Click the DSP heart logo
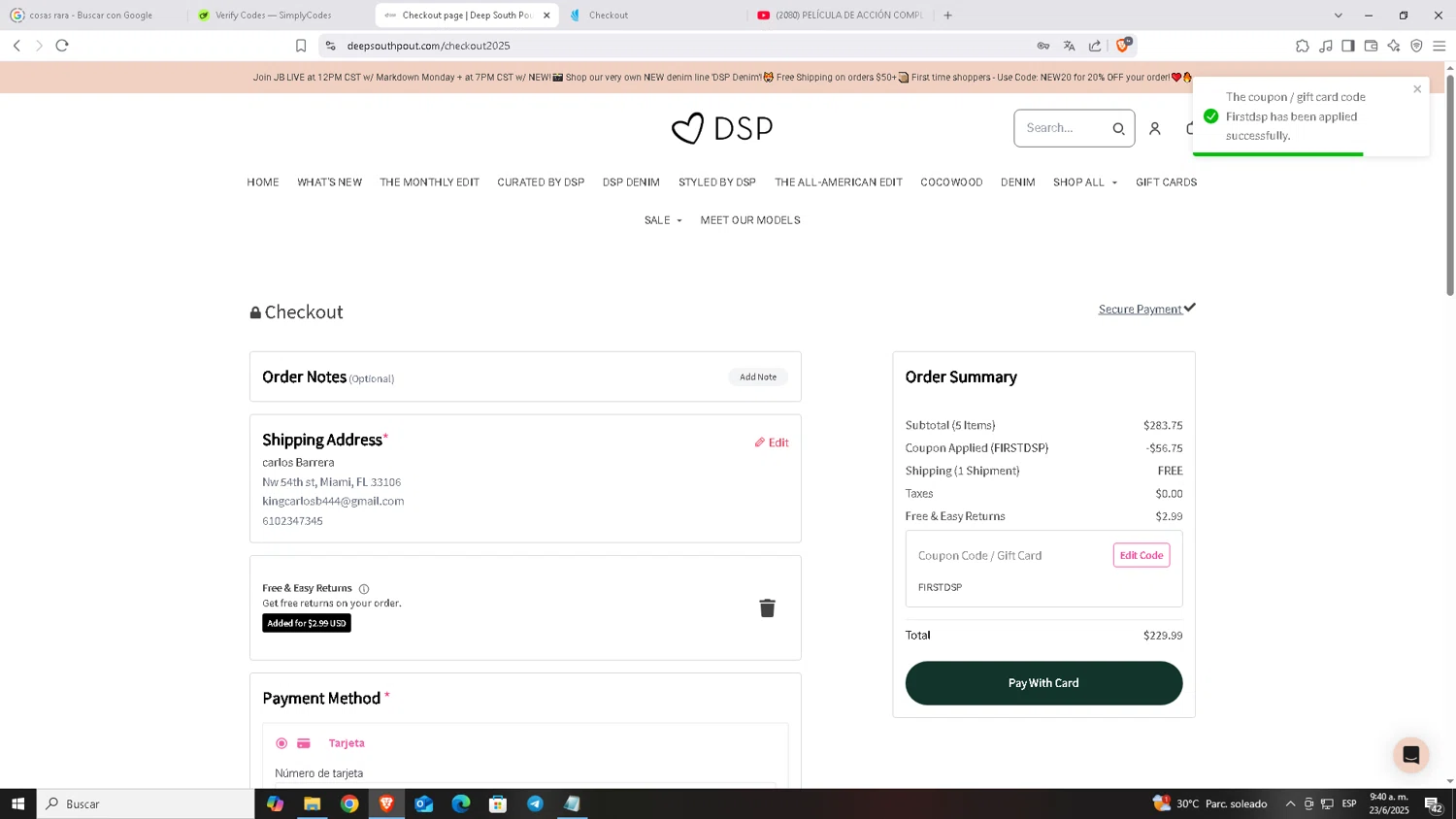This screenshot has width=1456, height=819. 722,128
